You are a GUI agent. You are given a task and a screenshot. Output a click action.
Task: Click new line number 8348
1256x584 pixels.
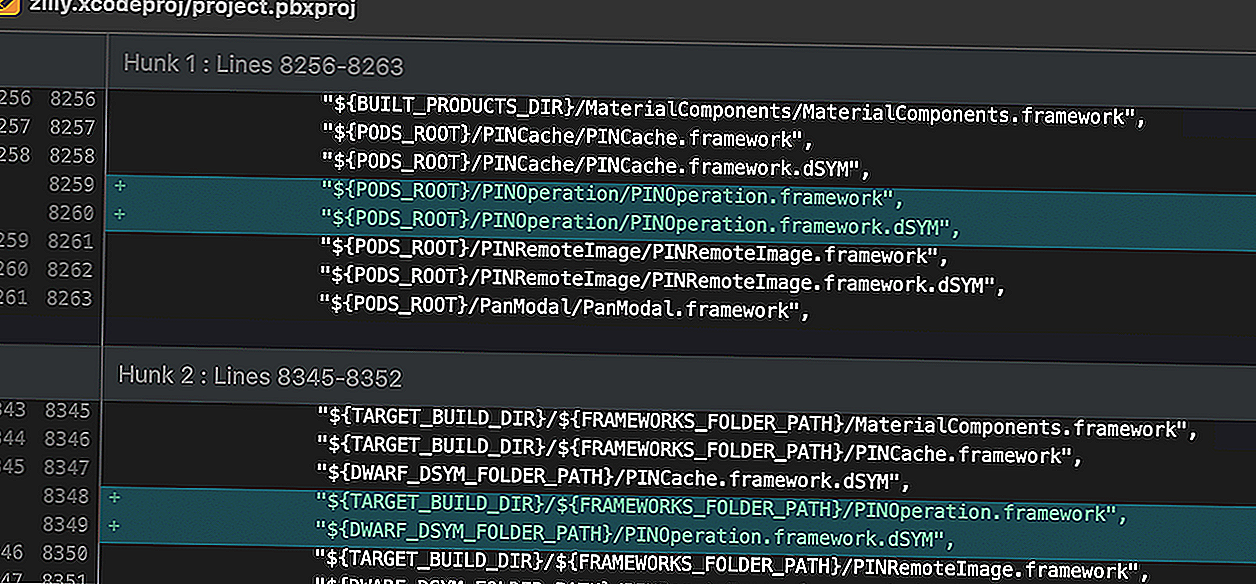[x=67, y=496]
